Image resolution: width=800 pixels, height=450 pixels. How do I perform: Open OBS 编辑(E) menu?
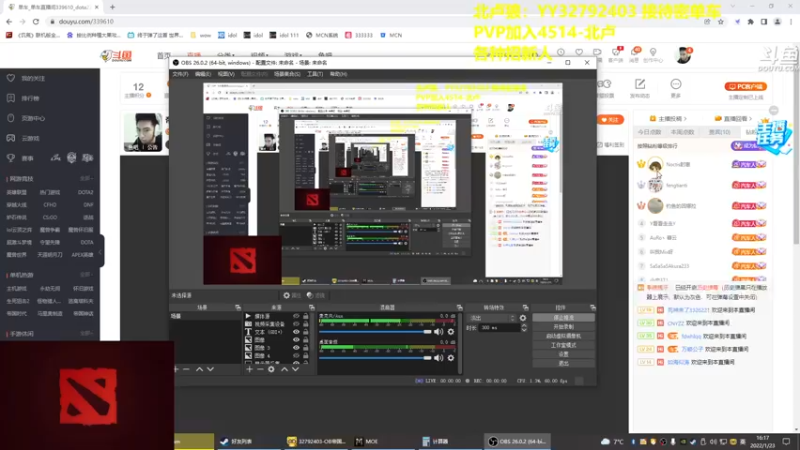[x=203, y=74]
